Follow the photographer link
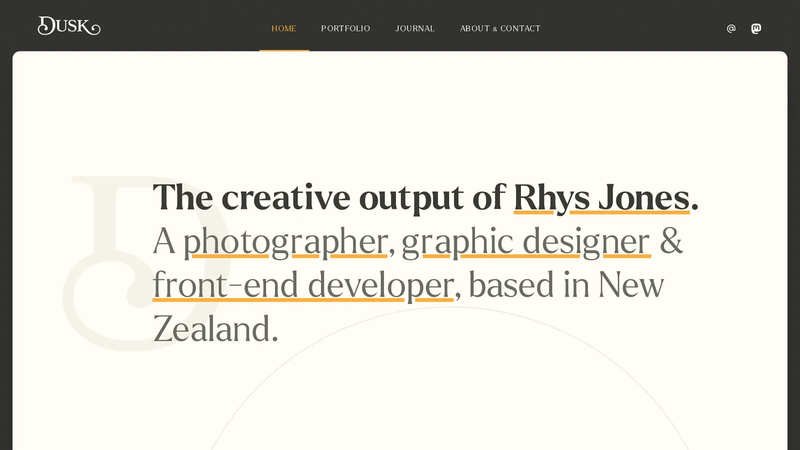Image resolution: width=800 pixels, height=450 pixels. pos(285,242)
